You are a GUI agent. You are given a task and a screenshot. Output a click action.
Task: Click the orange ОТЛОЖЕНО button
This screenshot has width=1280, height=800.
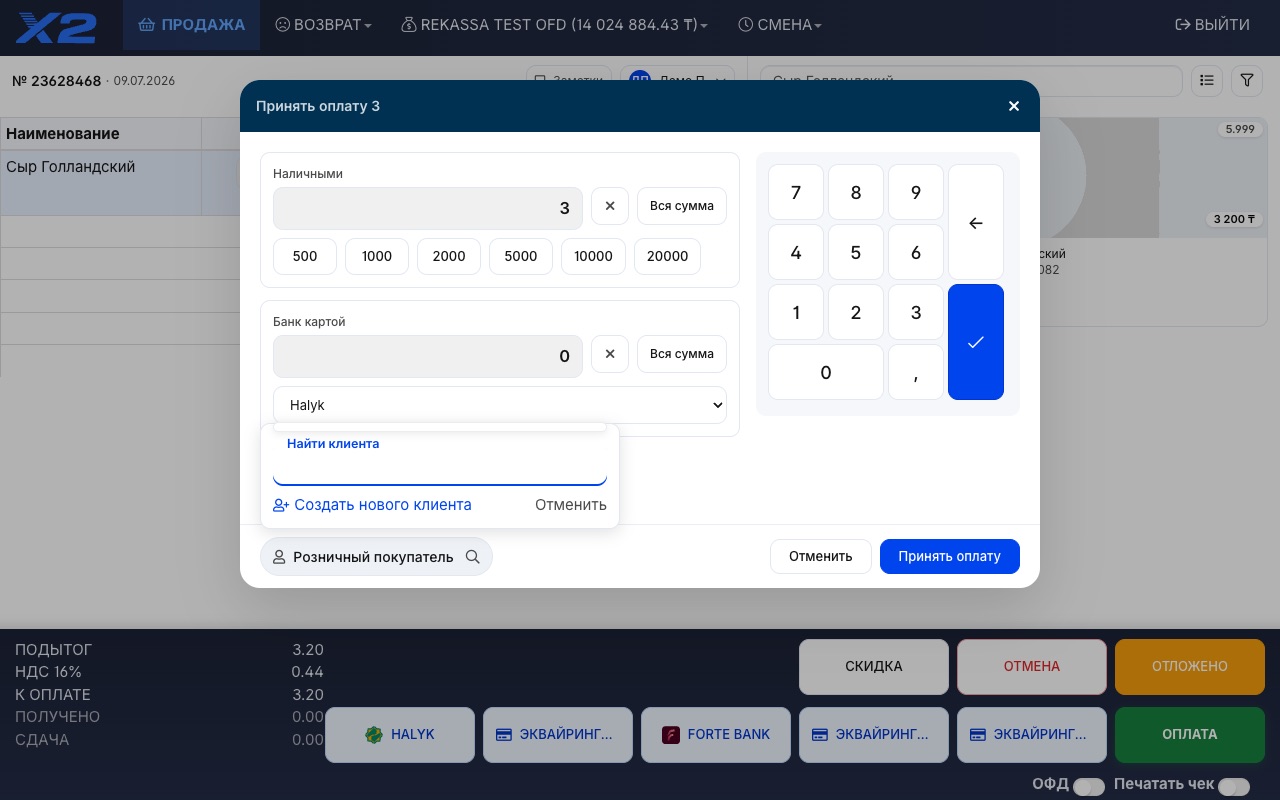(1190, 667)
